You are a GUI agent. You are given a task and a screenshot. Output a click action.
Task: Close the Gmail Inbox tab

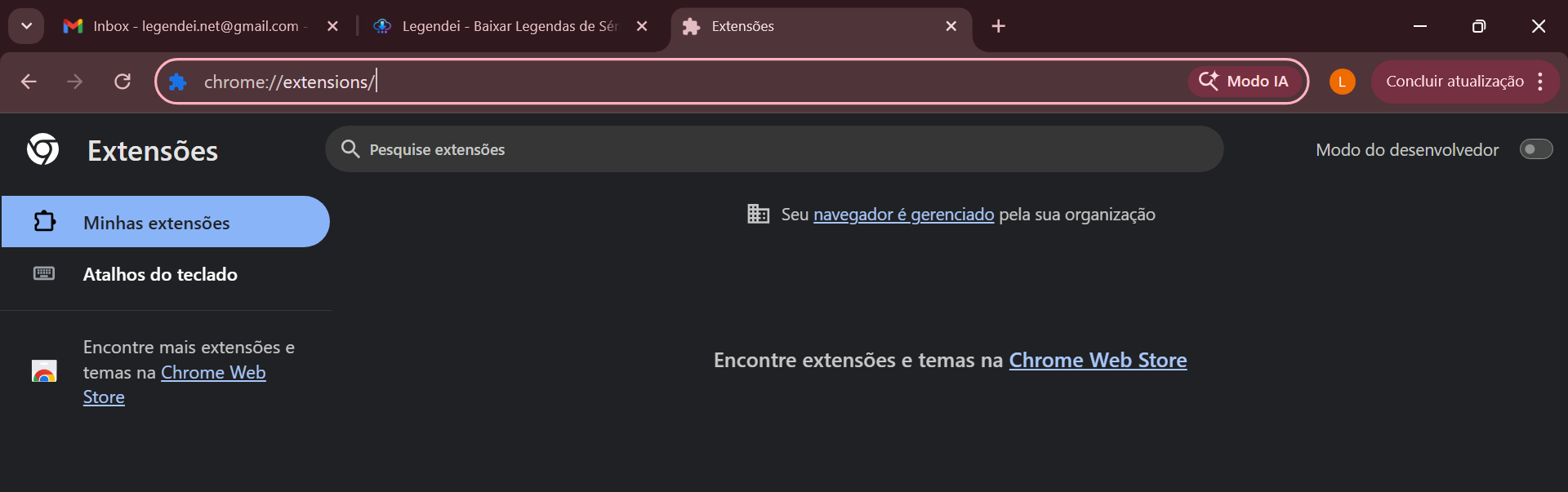(x=332, y=26)
